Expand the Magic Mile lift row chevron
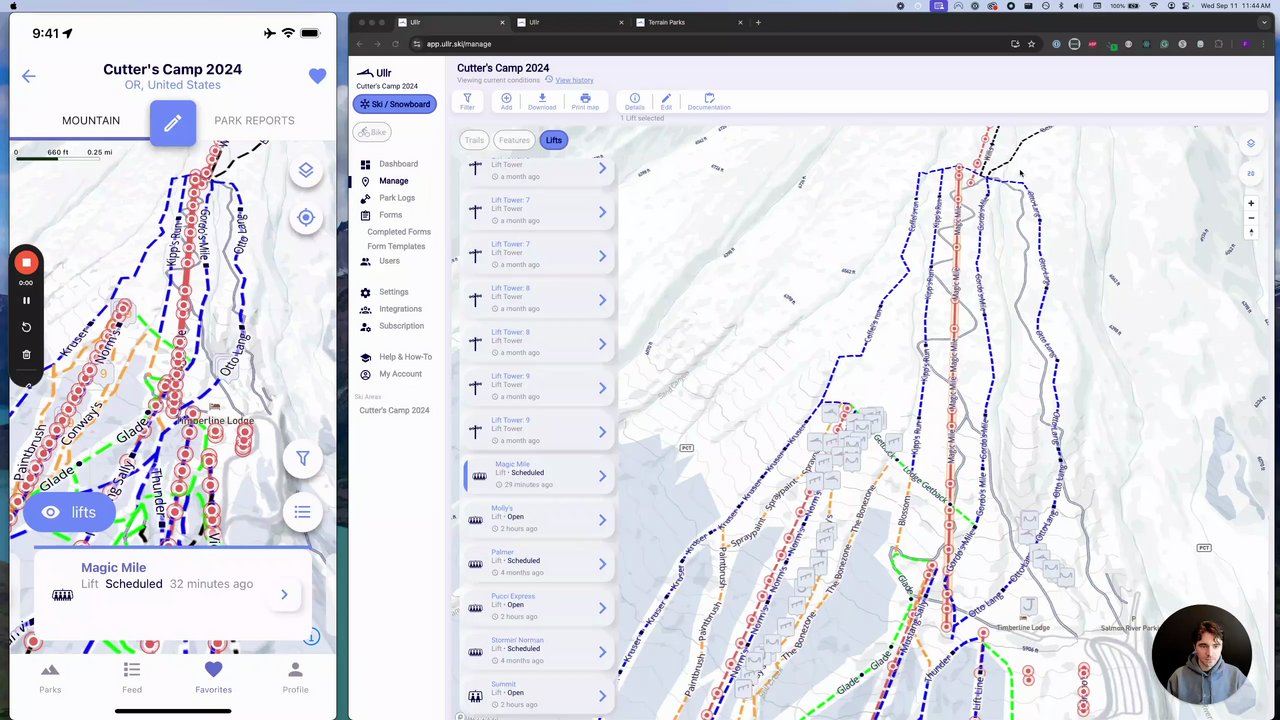Screen dimensions: 1280x720 (x=602, y=476)
